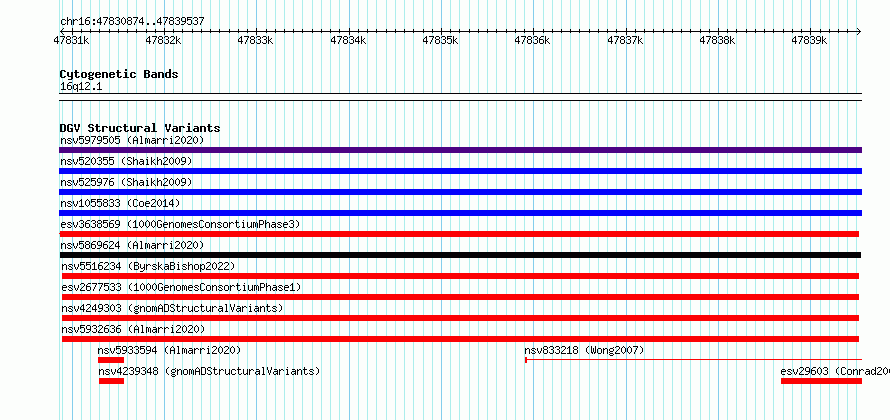
Task: Click the short red nsv5933594 bar
Action: coord(111,360)
